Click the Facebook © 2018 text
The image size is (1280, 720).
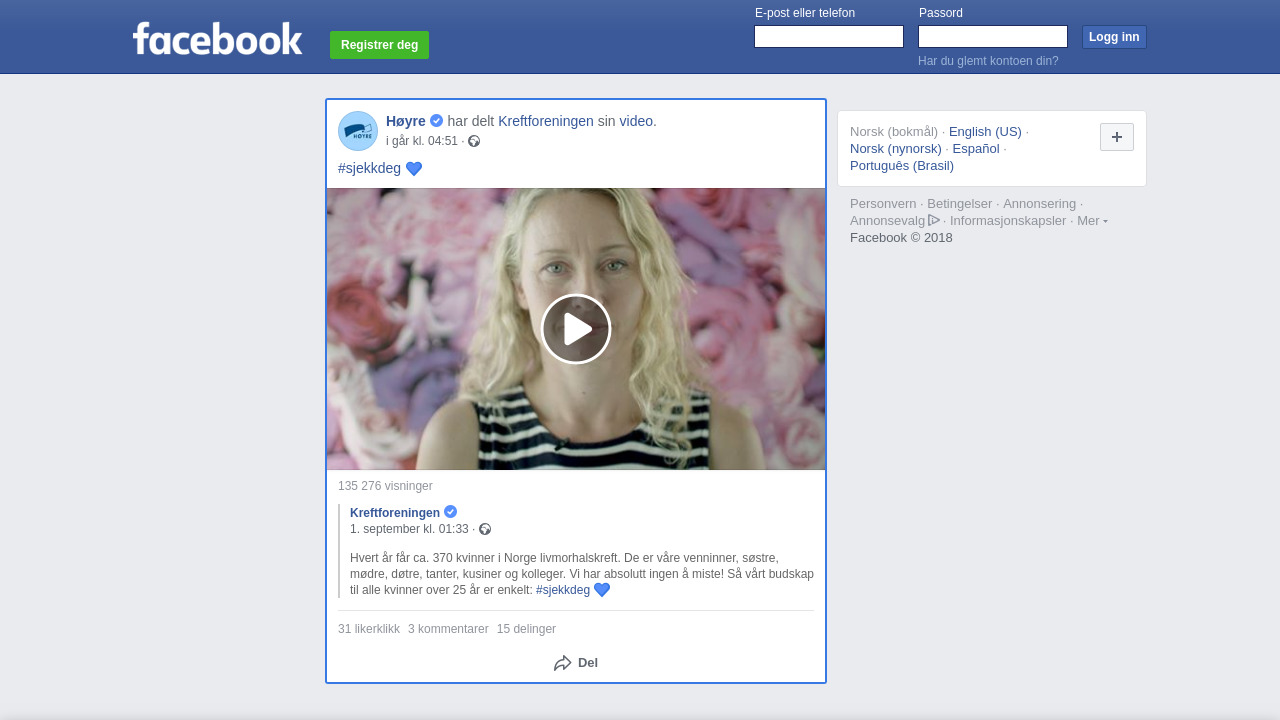(901, 238)
